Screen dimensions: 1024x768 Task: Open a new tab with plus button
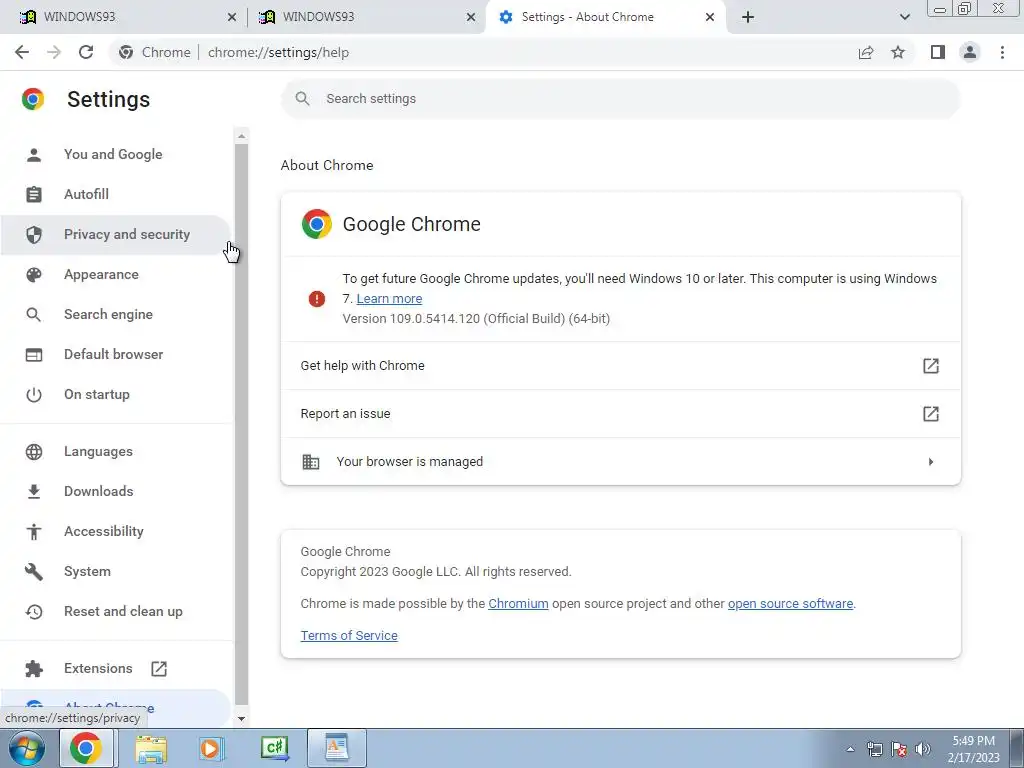[748, 17]
